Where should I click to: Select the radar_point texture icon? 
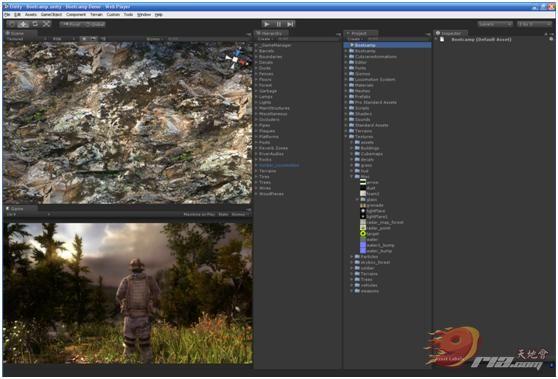tap(363, 228)
